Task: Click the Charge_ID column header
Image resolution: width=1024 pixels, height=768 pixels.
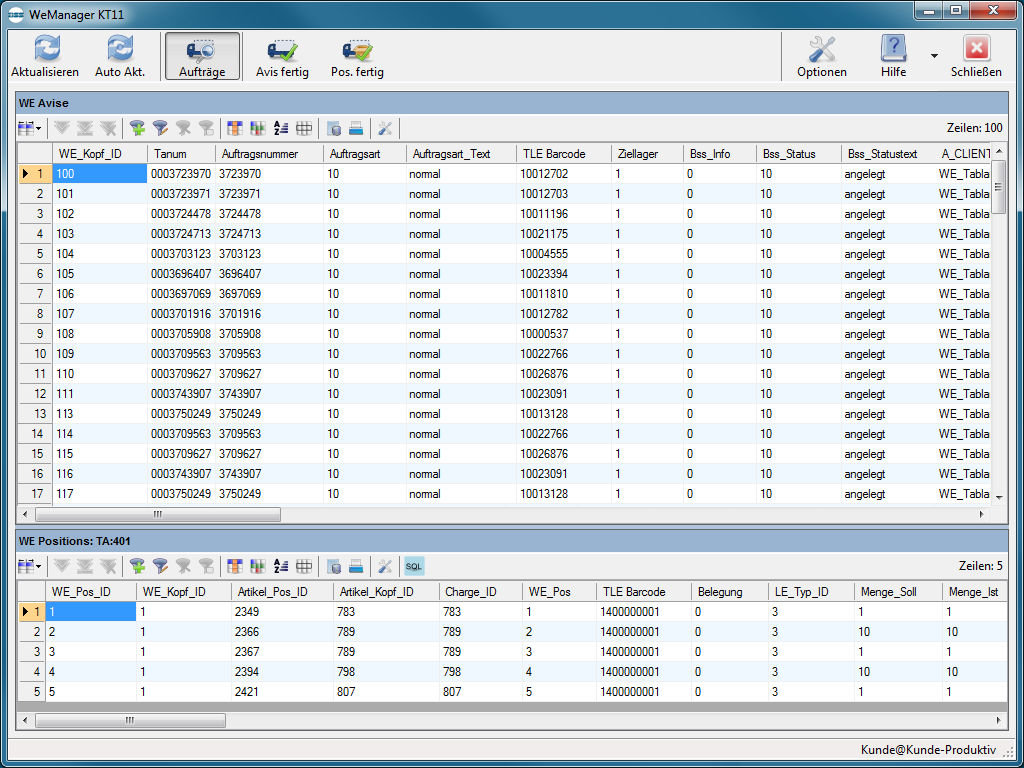Action: (481, 592)
